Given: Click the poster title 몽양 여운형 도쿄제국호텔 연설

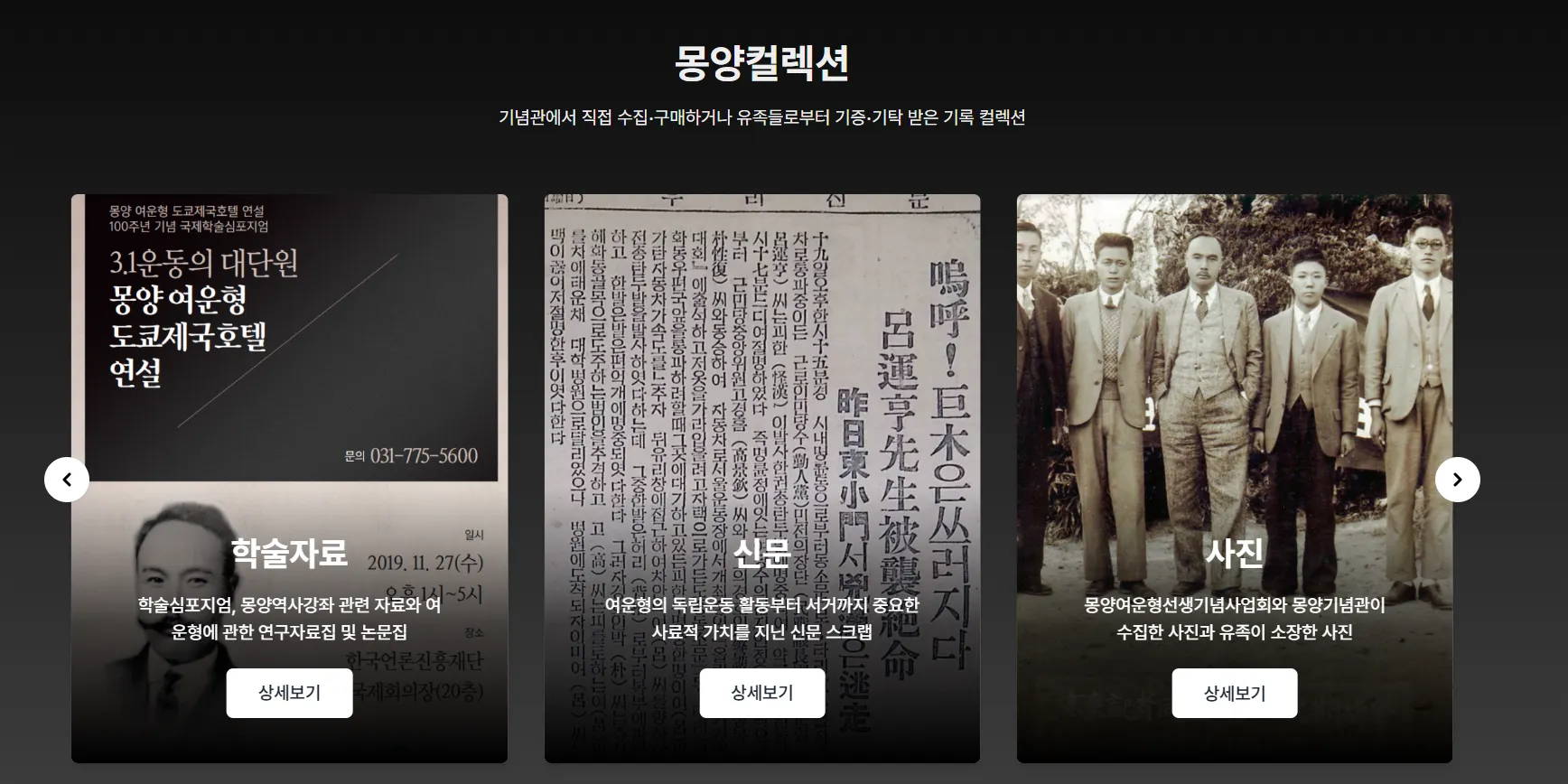Looking at the screenshot, I should [188, 336].
